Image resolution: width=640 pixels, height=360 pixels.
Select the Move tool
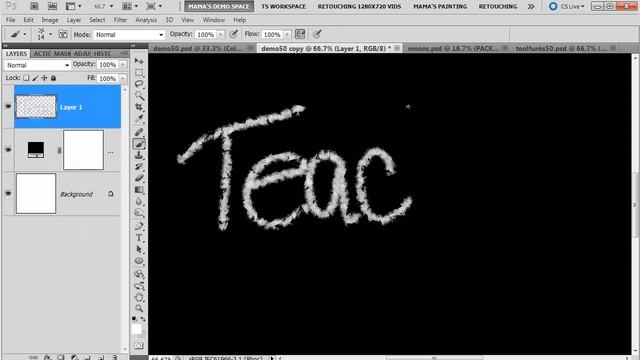pyautogui.click(x=139, y=61)
